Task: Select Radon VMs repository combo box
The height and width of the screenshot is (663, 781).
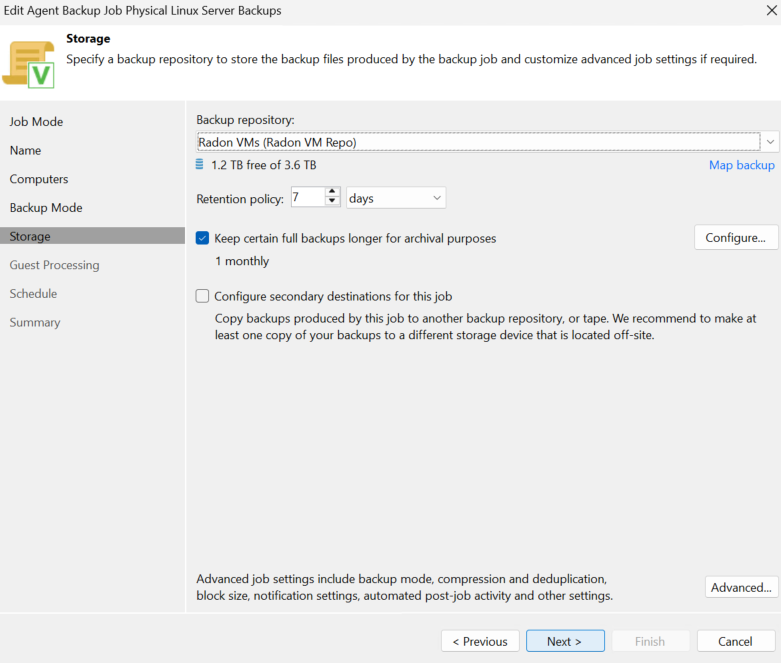Action: pos(479,142)
